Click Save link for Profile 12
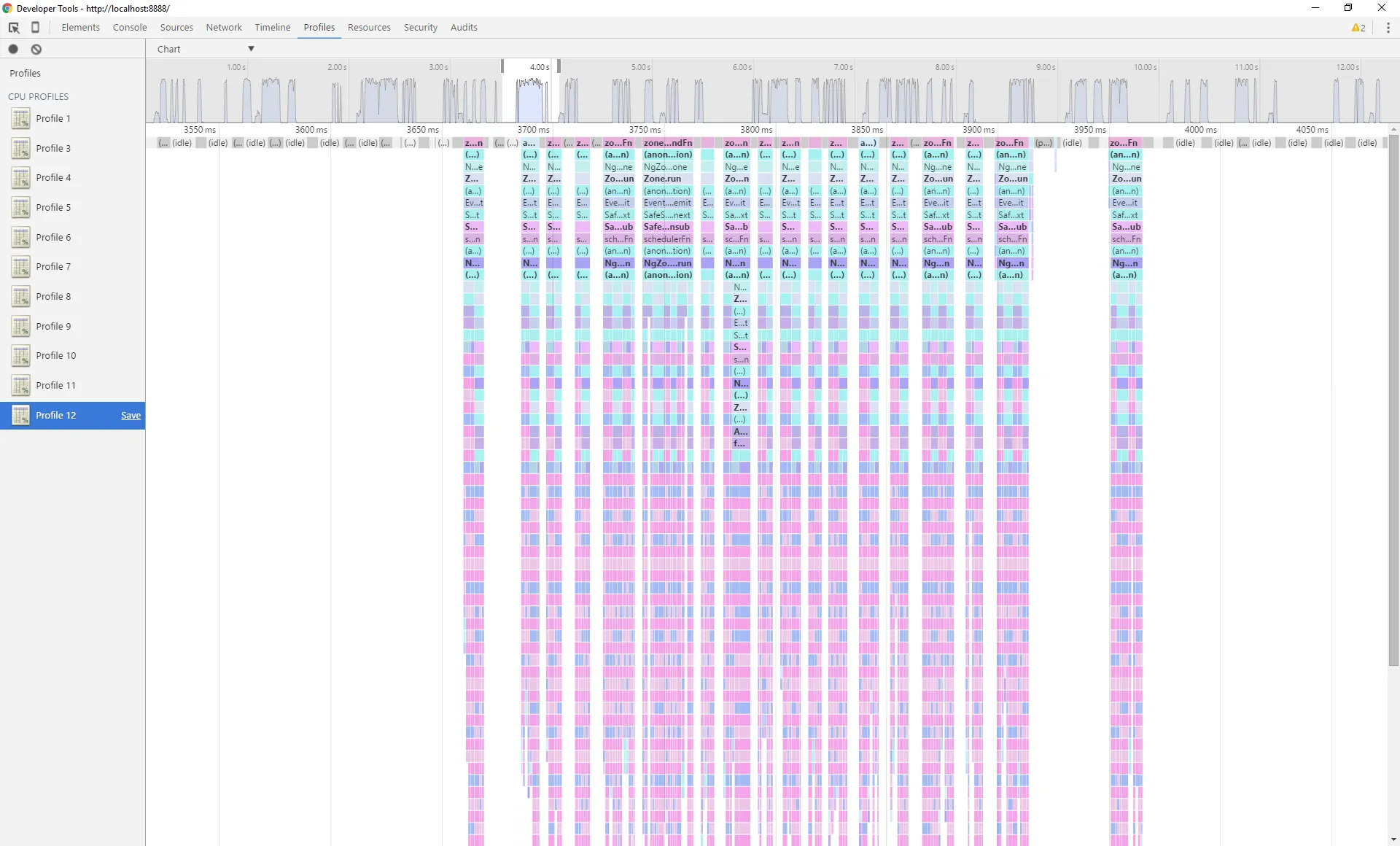This screenshot has height=846, width=1400. pyautogui.click(x=131, y=416)
